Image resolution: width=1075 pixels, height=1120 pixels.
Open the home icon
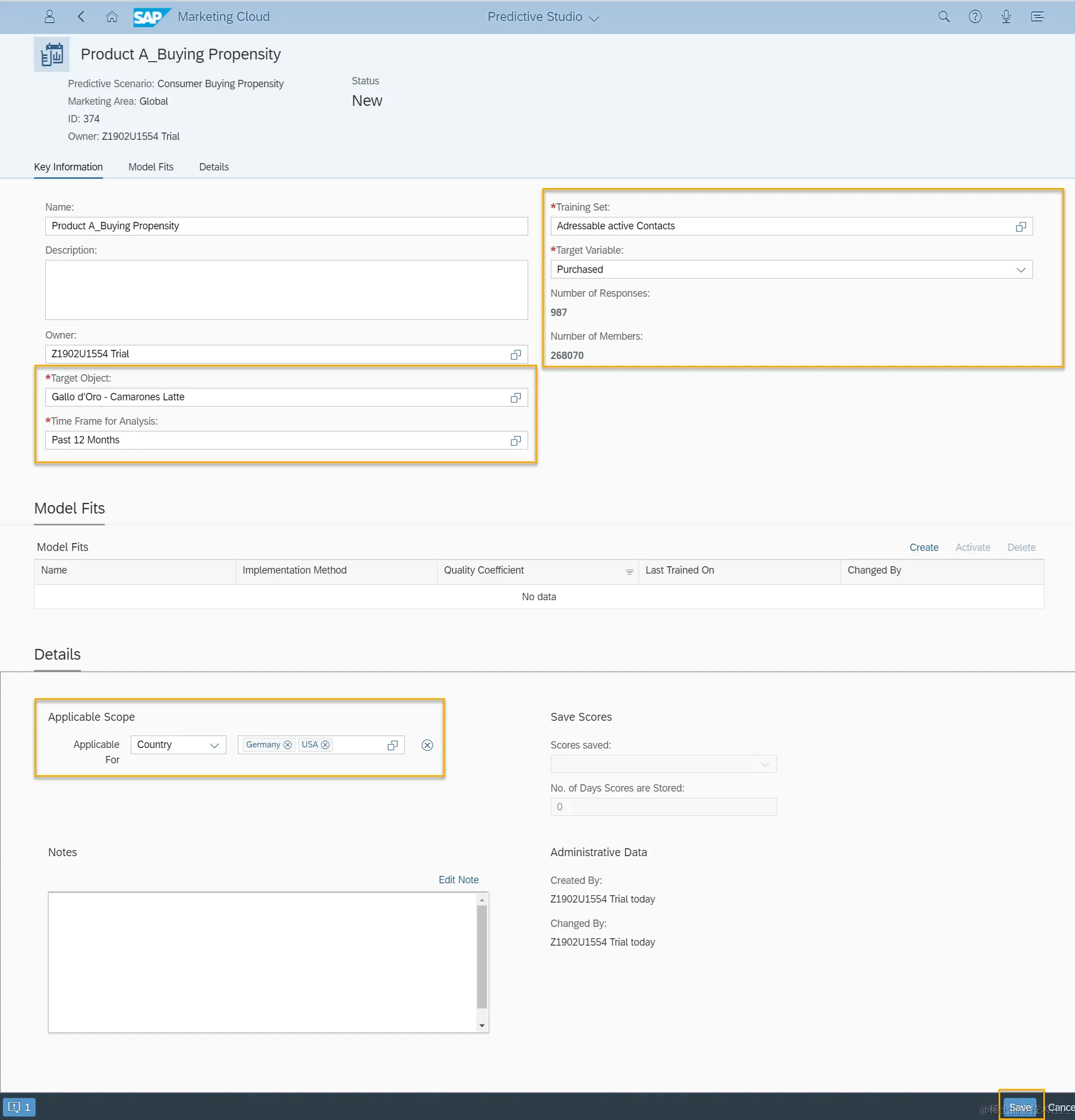[x=112, y=16]
